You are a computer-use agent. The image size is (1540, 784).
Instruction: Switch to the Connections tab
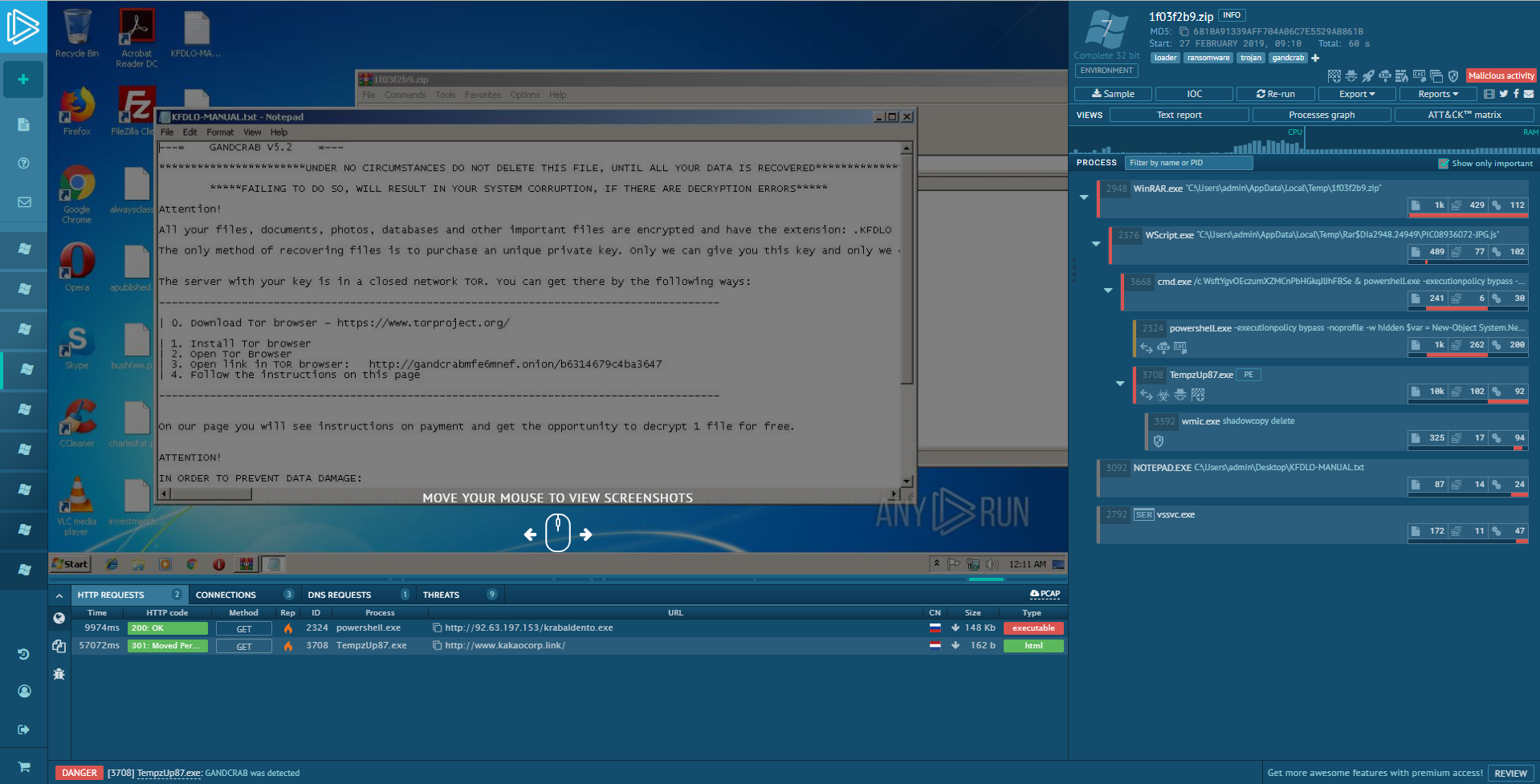click(245, 595)
